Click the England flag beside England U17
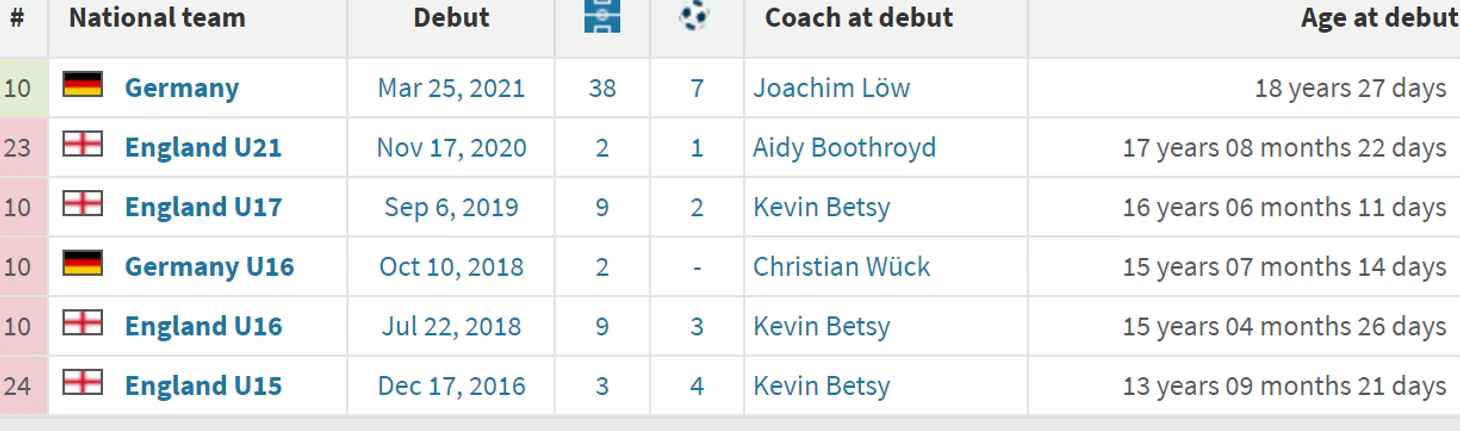 point(83,204)
